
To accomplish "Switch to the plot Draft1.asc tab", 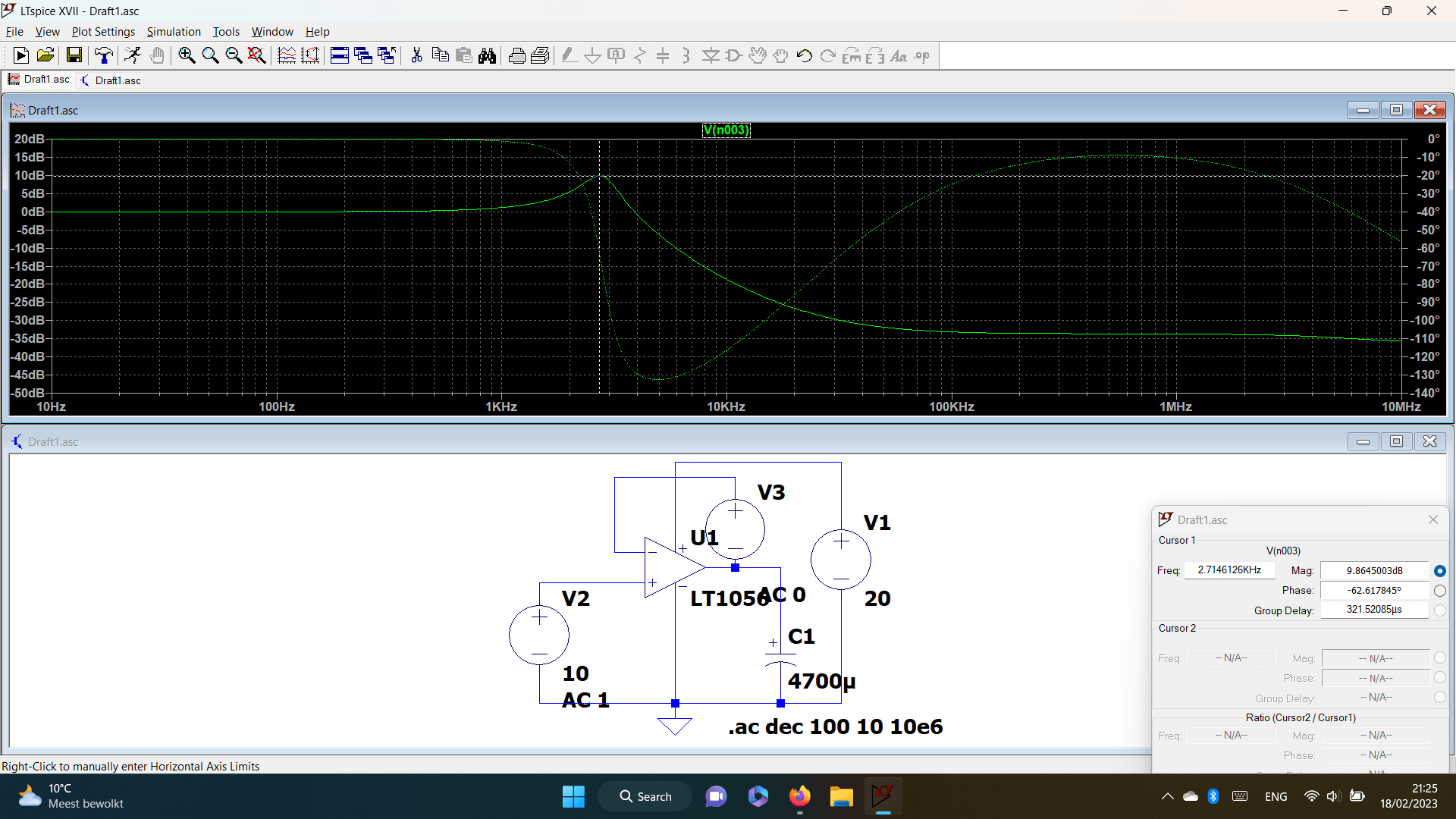I will point(39,79).
